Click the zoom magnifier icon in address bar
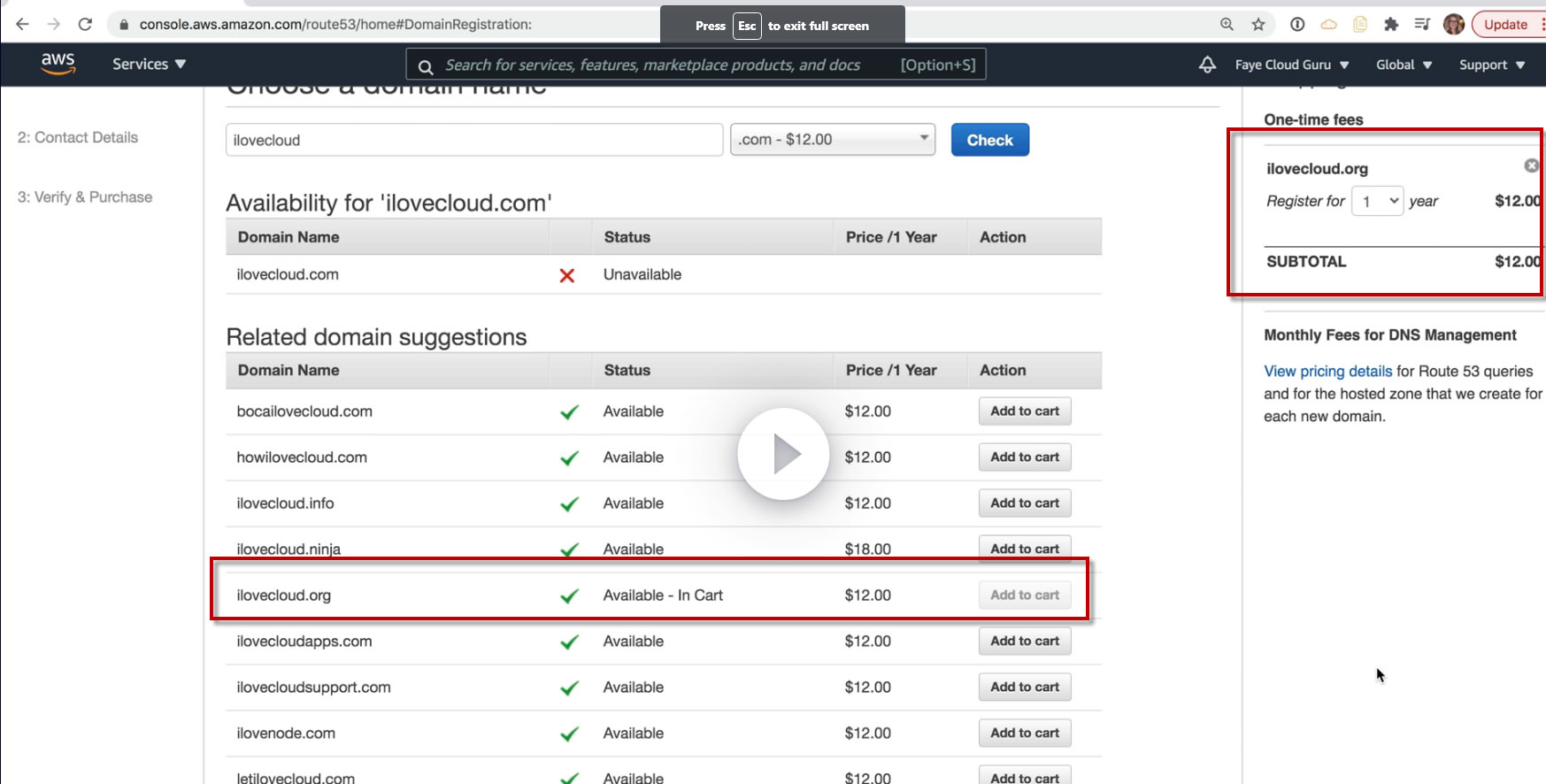This screenshot has height=784, width=1546. (1227, 25)
